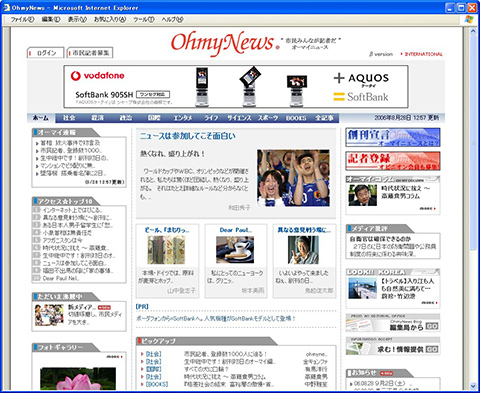This screenshot has width=480, height=393.
Task: Select the BOOKS tab in the navigation bar
Action: 296,118
